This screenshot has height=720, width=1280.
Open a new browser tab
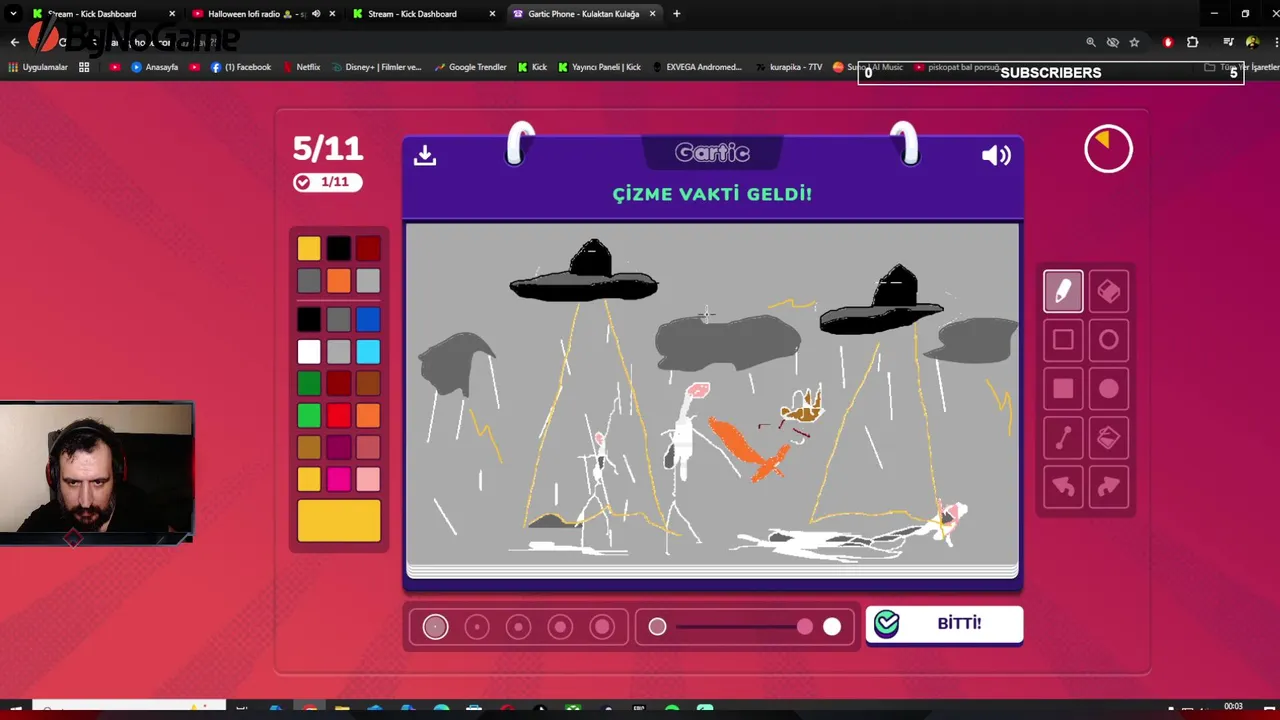[x=677, y=14]
